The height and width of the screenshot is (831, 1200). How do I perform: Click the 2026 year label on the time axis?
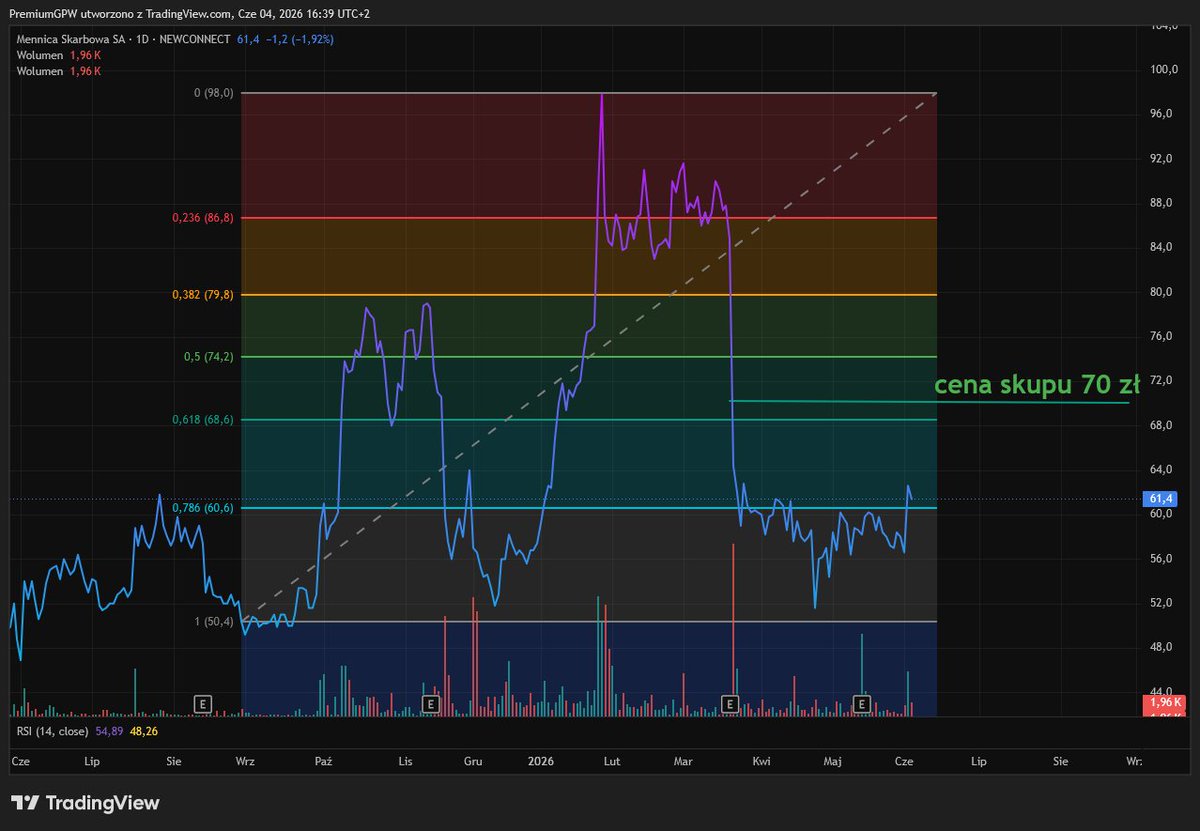click(540, 761)
